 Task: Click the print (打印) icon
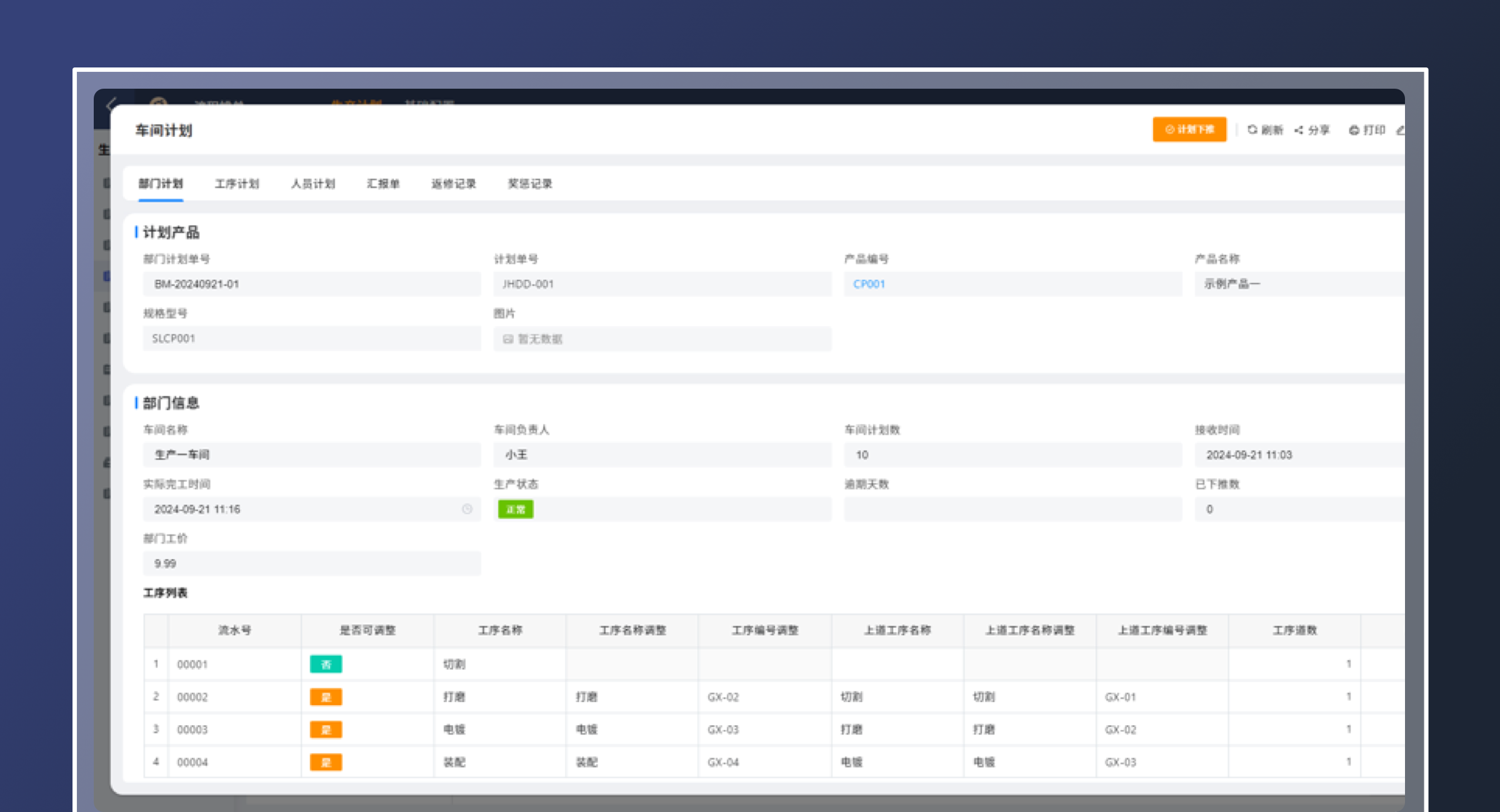tap(1354, 130)
